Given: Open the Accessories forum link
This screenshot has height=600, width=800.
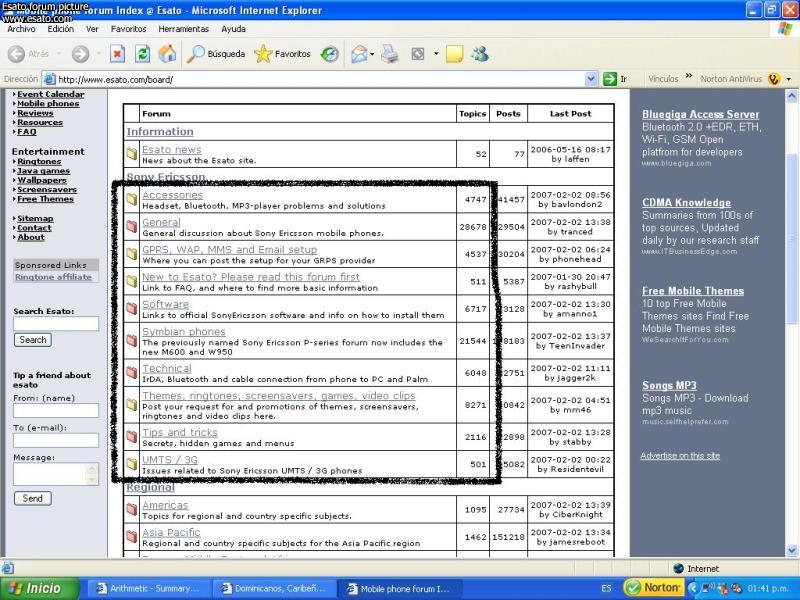Looking at the screenshot, I should (x=172, y=195).
